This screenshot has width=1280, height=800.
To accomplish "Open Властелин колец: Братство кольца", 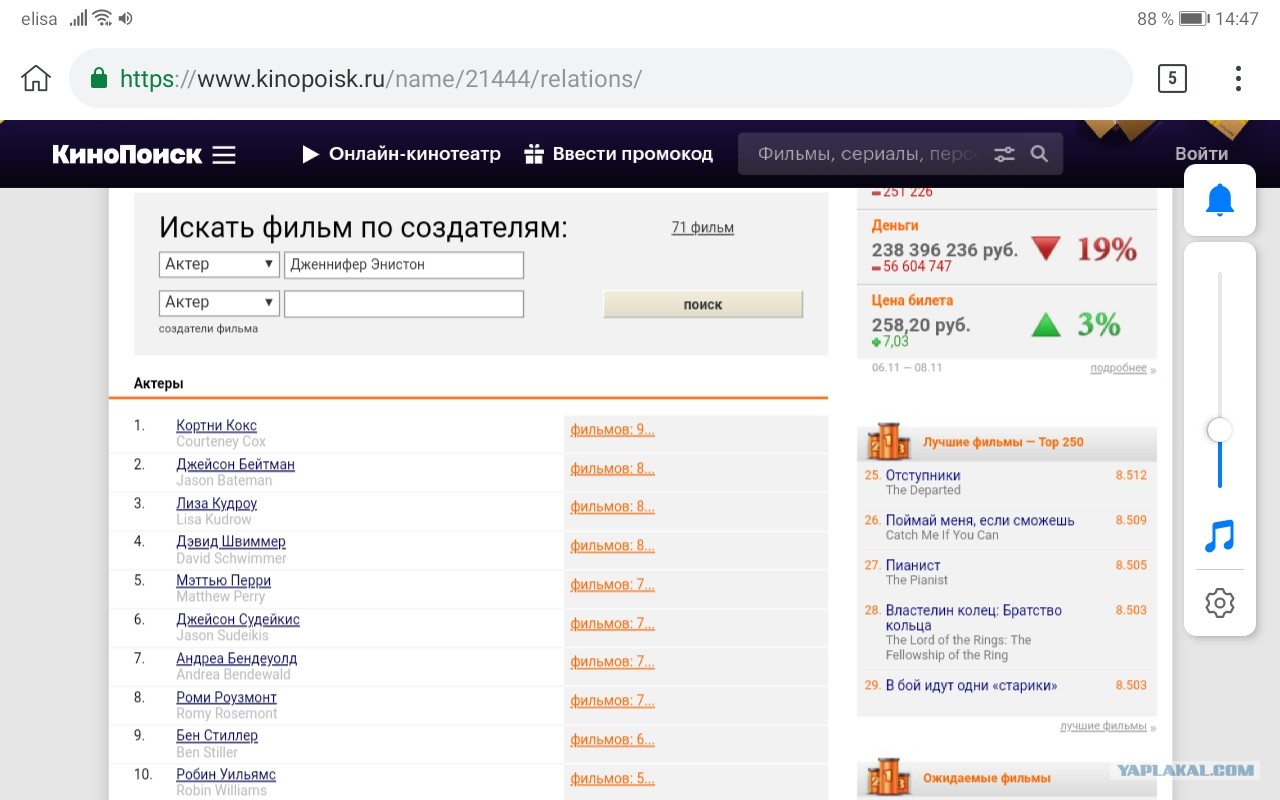I will [974, 618].
